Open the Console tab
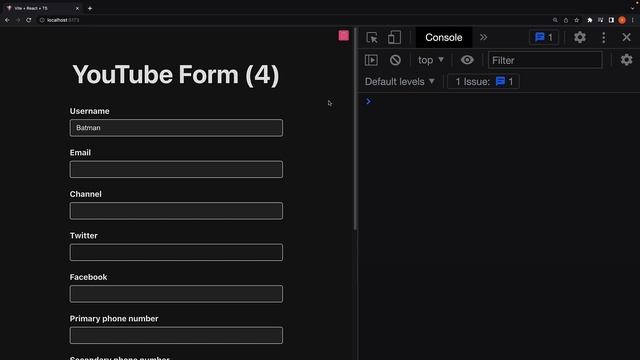640x360 pixels. pos(444,38)
